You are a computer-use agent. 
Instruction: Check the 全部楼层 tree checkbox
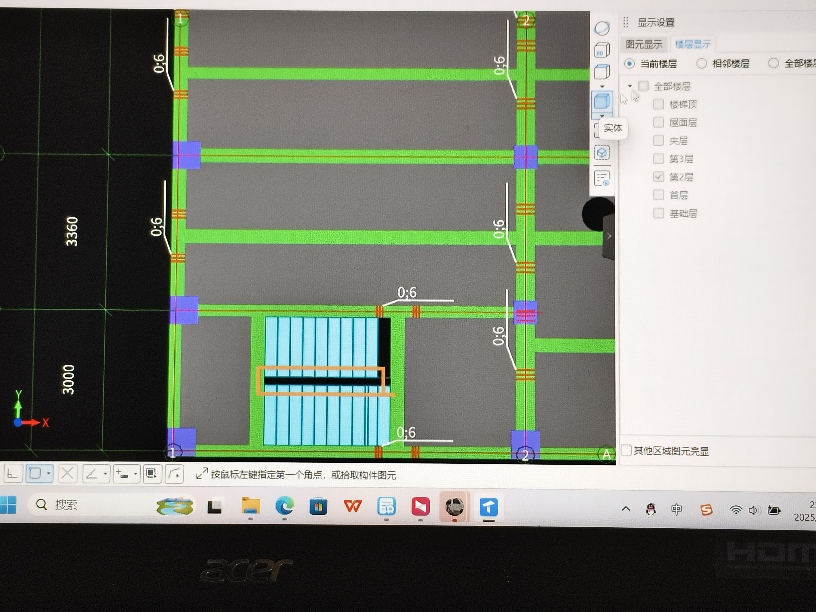click(643, 86)
